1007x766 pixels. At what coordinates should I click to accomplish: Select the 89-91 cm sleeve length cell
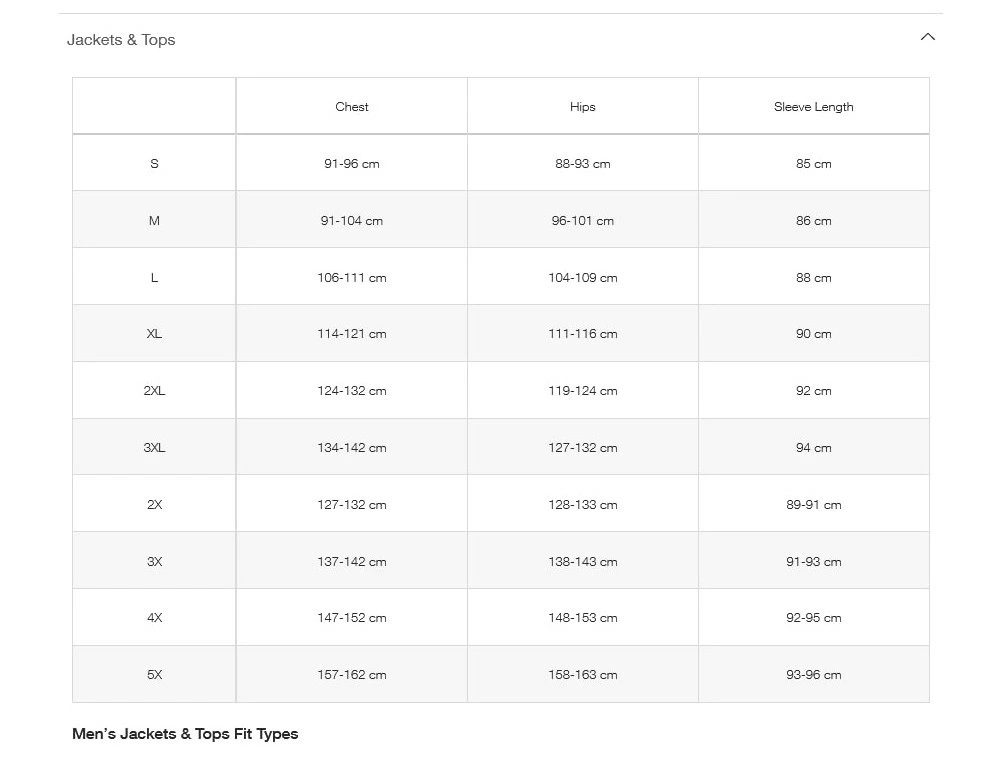[x=813, y=505]
